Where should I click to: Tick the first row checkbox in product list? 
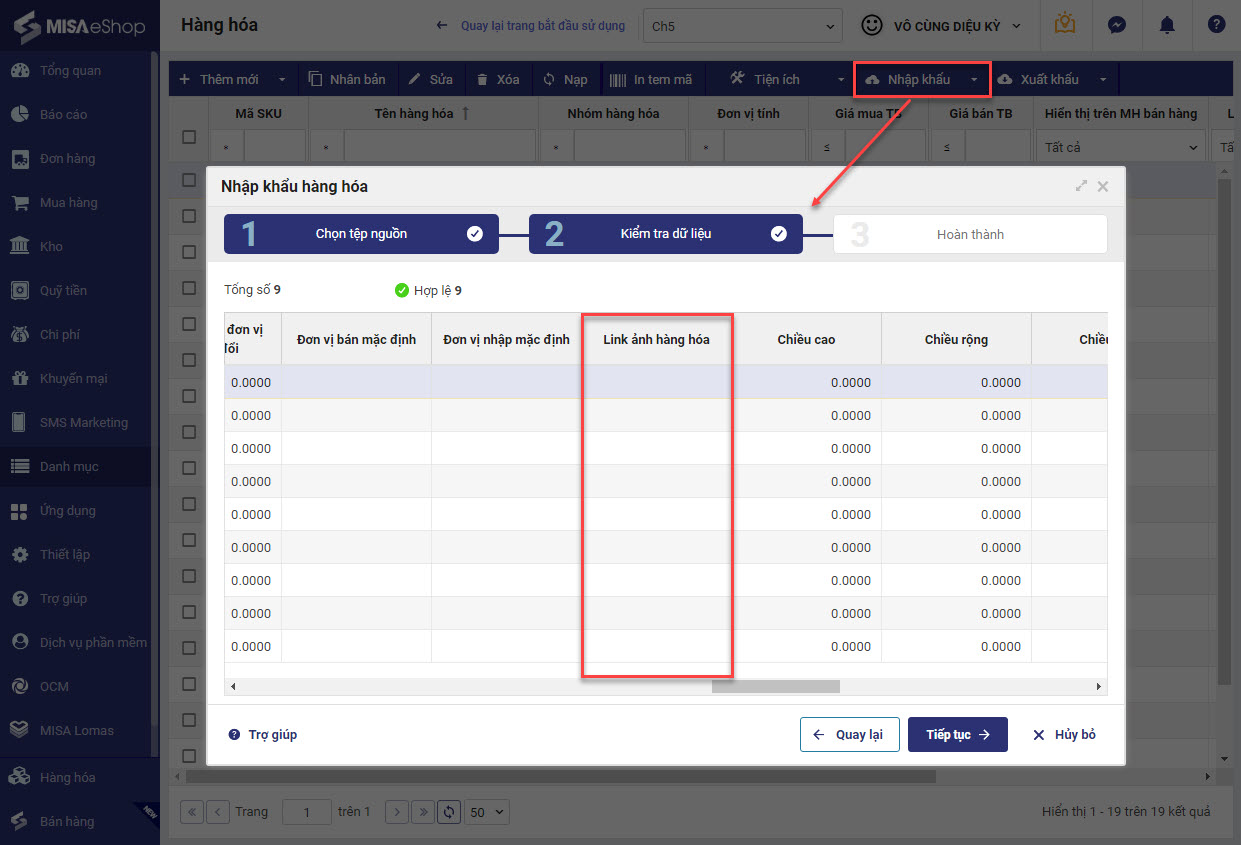[x=189, y=181]
